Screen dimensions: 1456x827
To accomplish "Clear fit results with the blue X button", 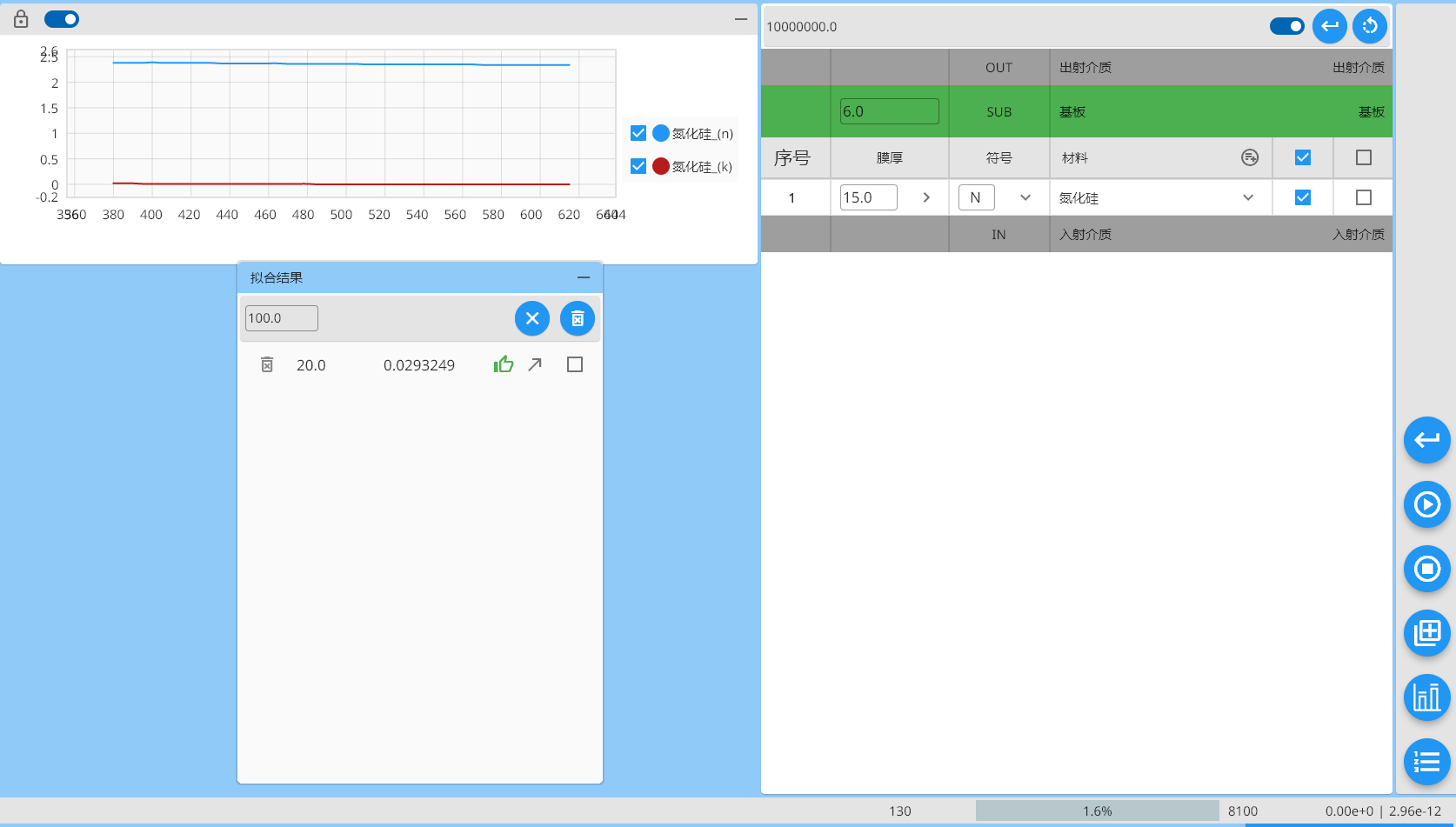I will 532,318.
